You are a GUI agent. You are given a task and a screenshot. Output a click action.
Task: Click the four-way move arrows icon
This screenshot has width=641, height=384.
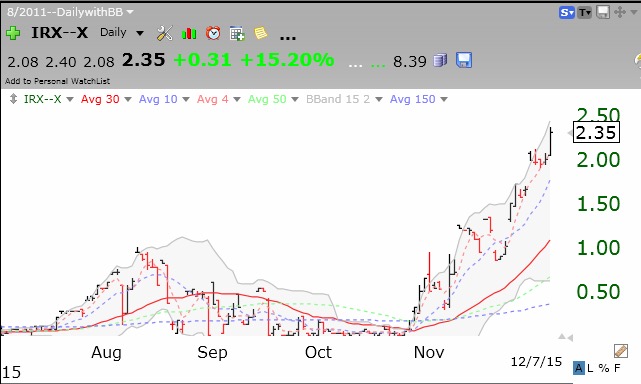(x=620, y=12)
